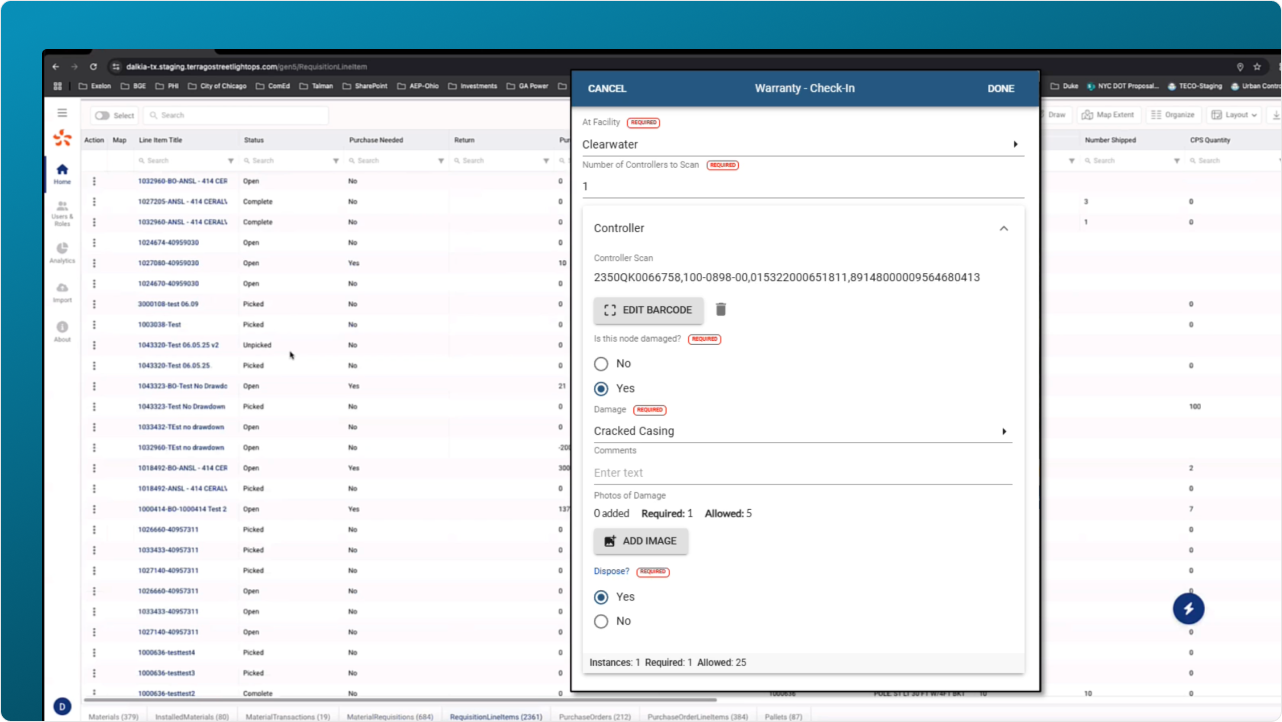Image resolution: width=1282 pixels, height=722 pixels.
Task: Click the About icon in sidebar
Action: point(62,330)
